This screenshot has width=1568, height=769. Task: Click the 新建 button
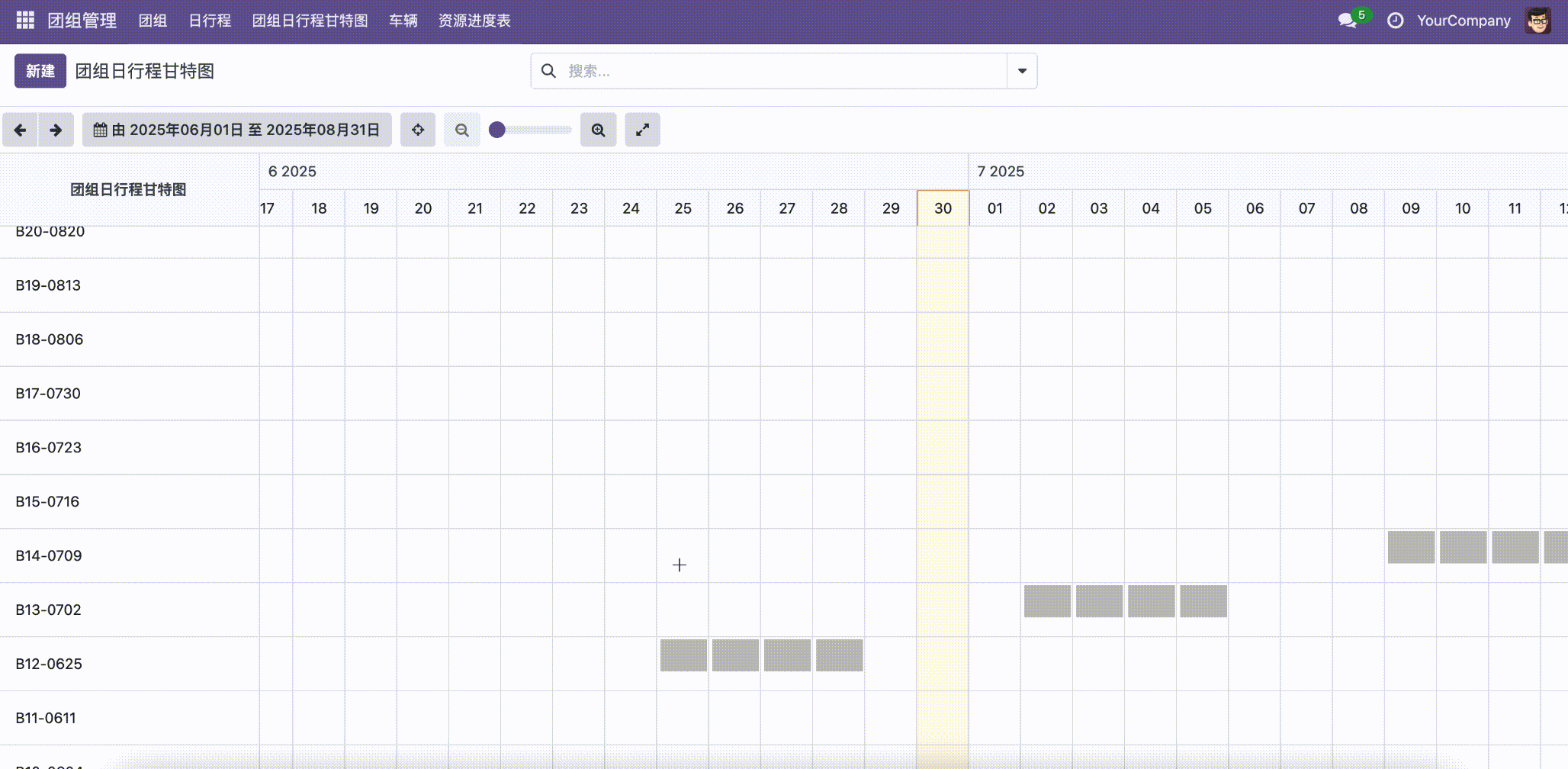40,71
